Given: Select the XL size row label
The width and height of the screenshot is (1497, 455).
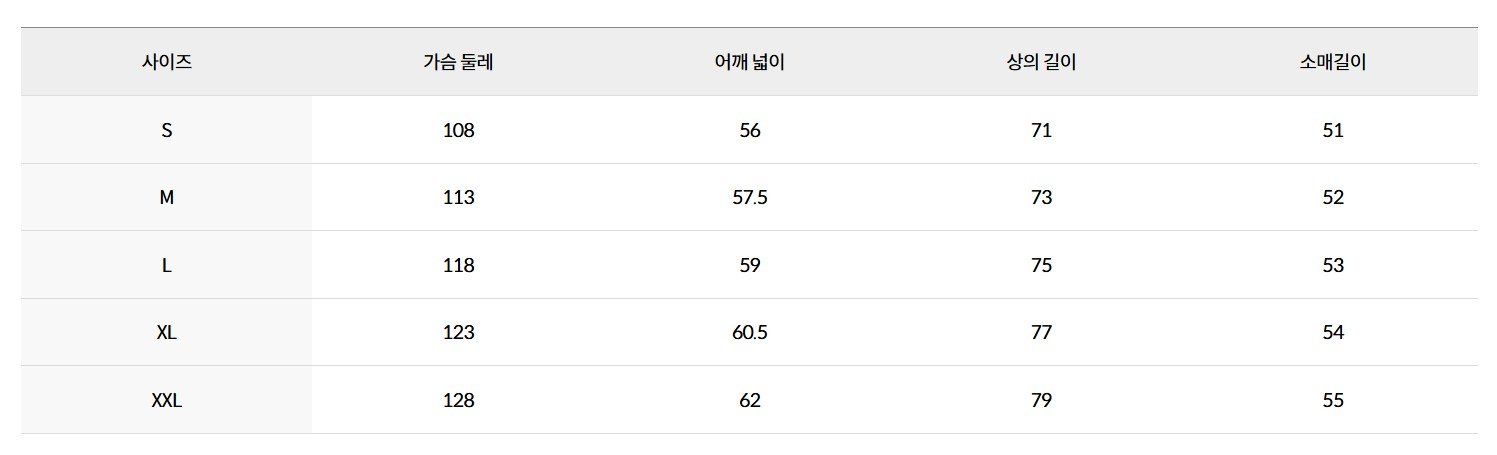Looking at the screenshot, I should click(167, 333).
